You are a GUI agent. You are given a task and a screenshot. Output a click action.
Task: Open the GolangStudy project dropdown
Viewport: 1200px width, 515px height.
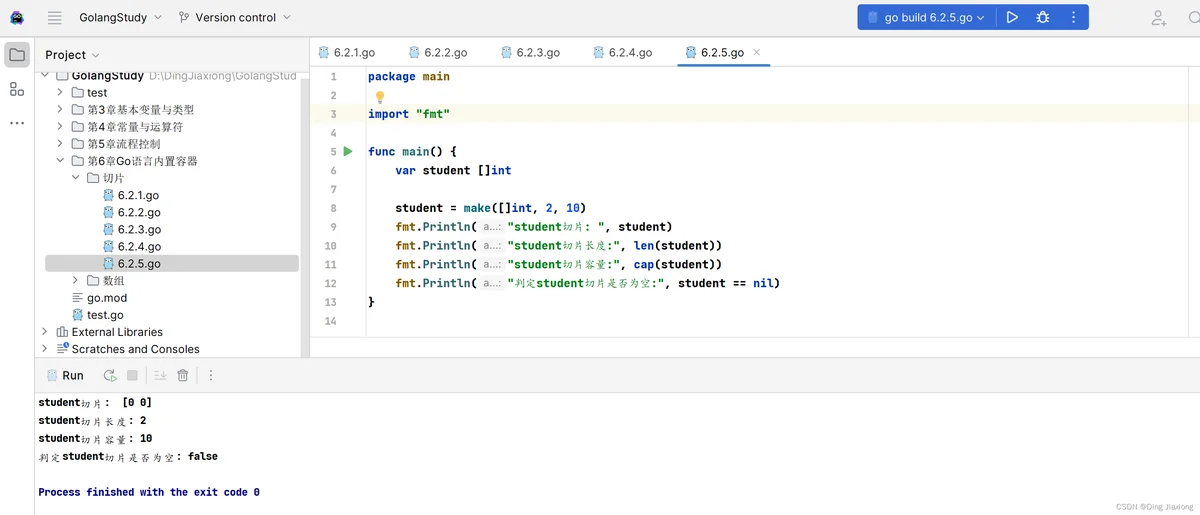(x=121, y=18)
